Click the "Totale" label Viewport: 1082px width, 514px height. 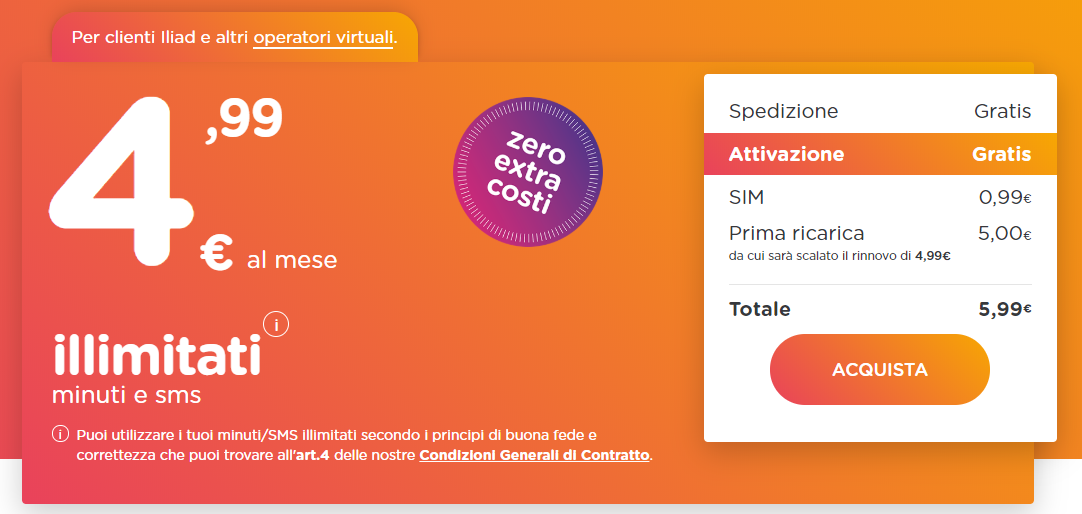pyautogui.click(x=759, y=309)
